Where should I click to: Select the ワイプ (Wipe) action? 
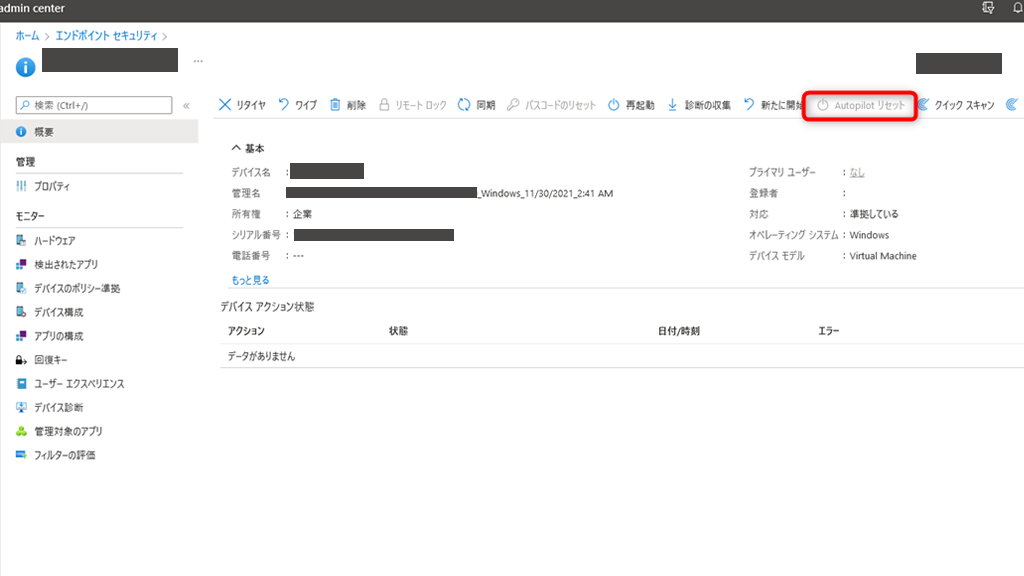pos(299,103)
